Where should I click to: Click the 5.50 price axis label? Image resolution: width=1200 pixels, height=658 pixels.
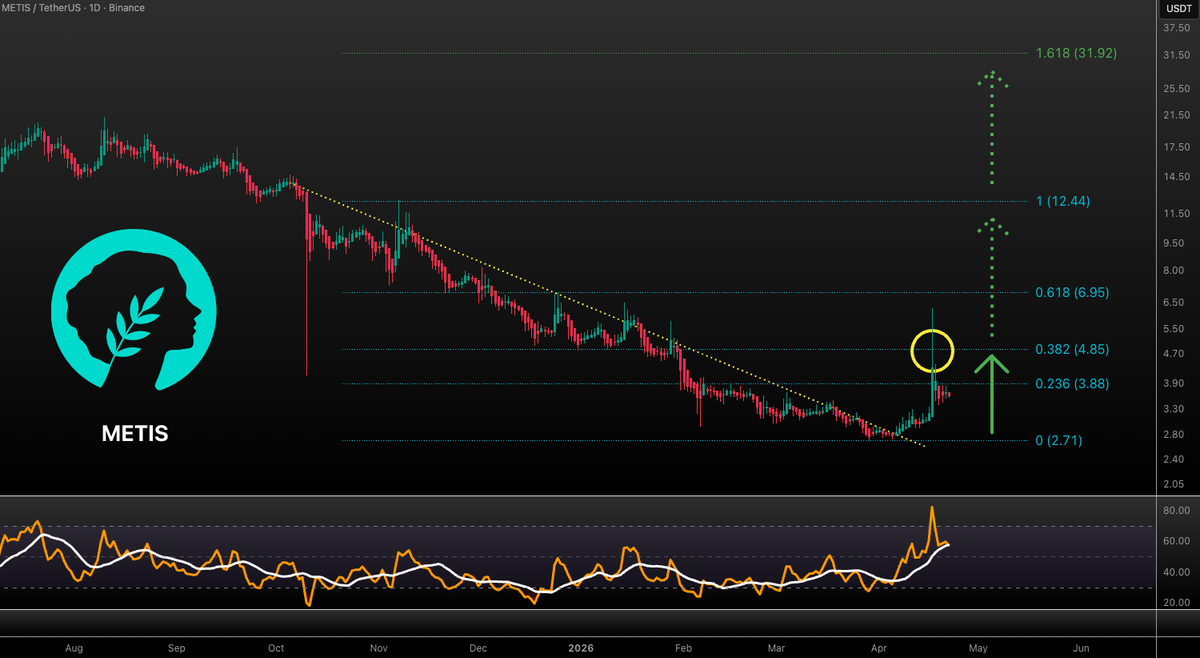pyautogui.click(x=1176, y=328)
